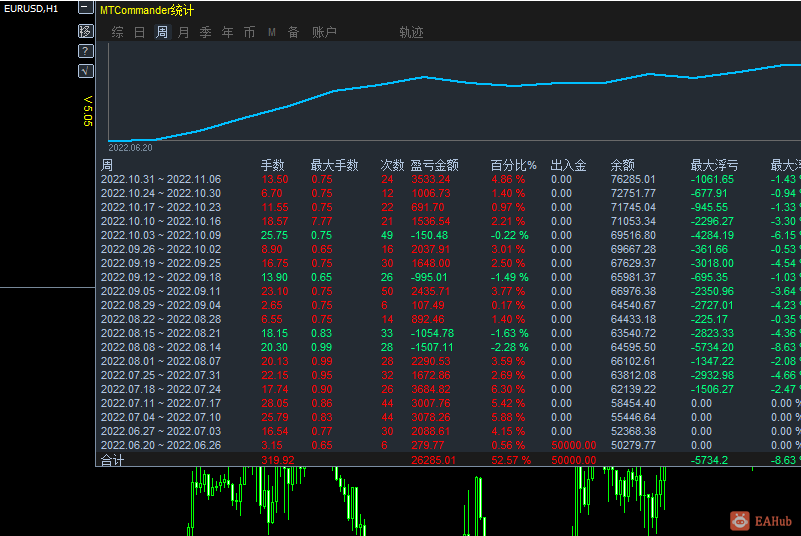Click max lots value 7.77

coord(322,221)
